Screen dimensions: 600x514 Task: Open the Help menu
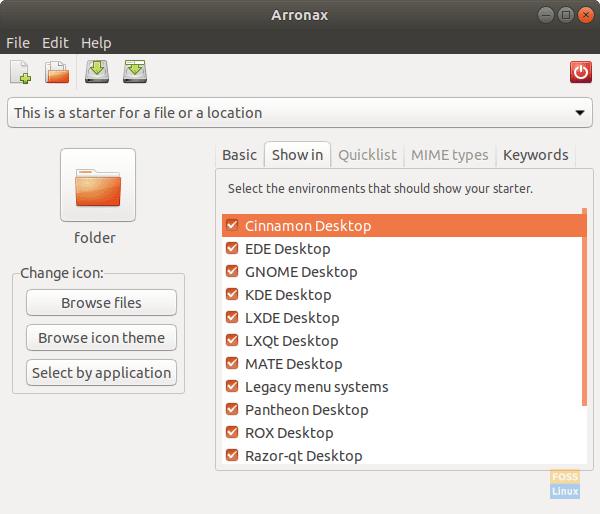coord(96,43)
